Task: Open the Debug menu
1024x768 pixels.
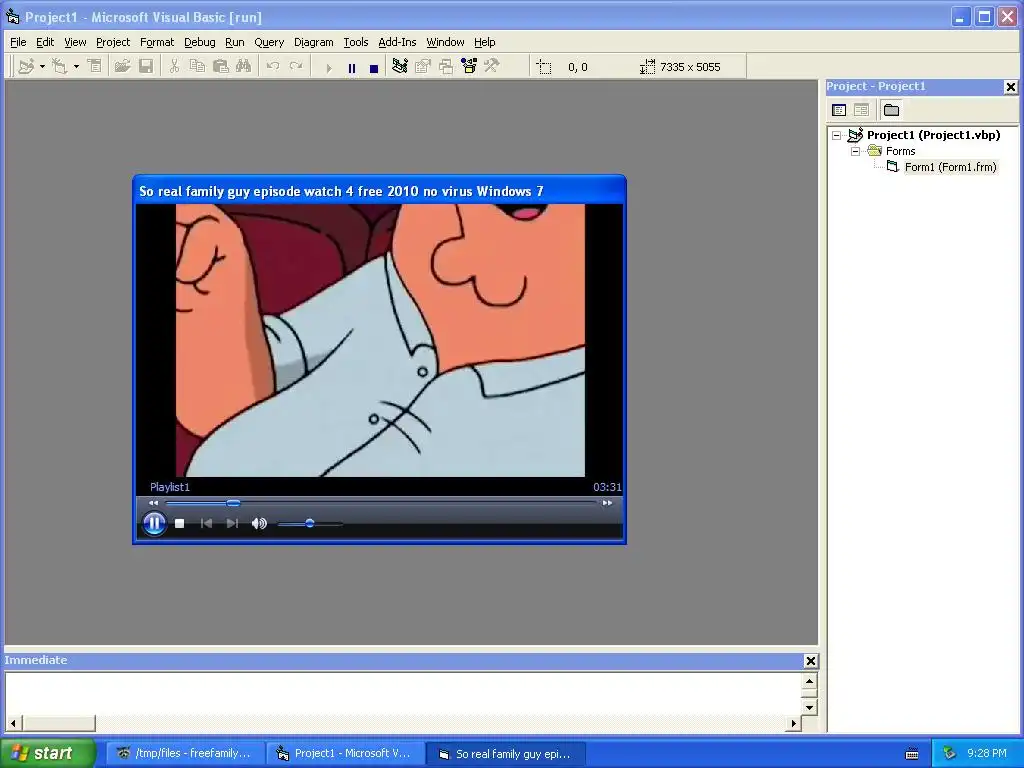Action: pos(200,42)
